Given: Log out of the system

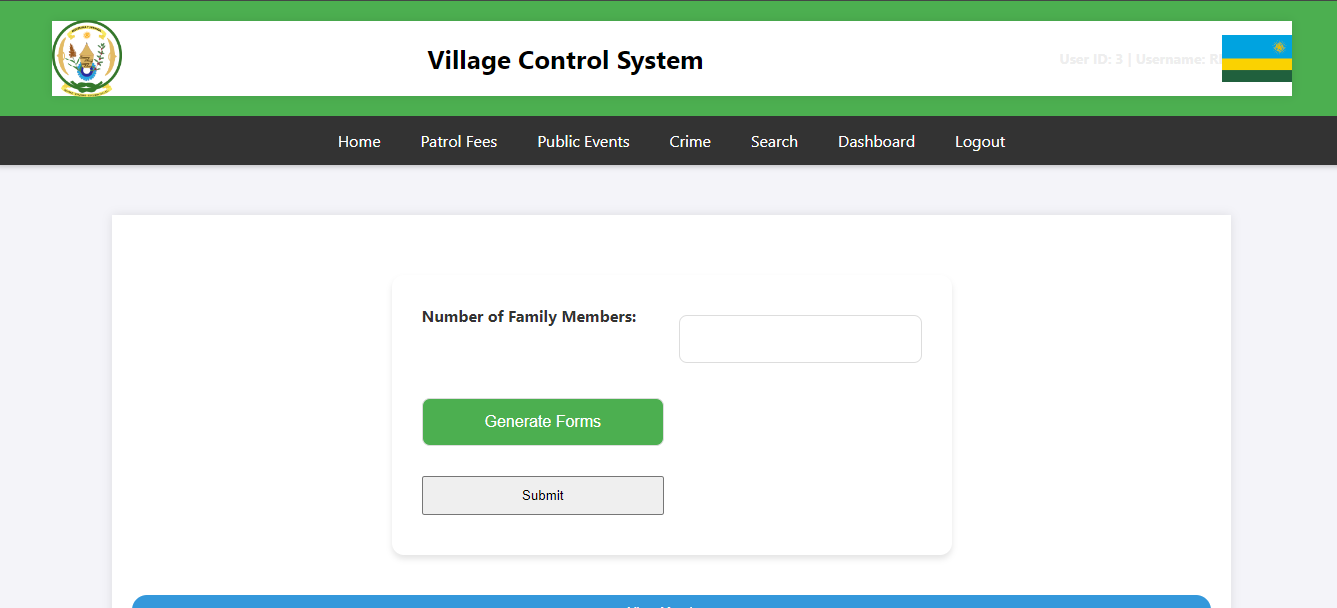Looking at the screenshot, I should pos(979,141).
